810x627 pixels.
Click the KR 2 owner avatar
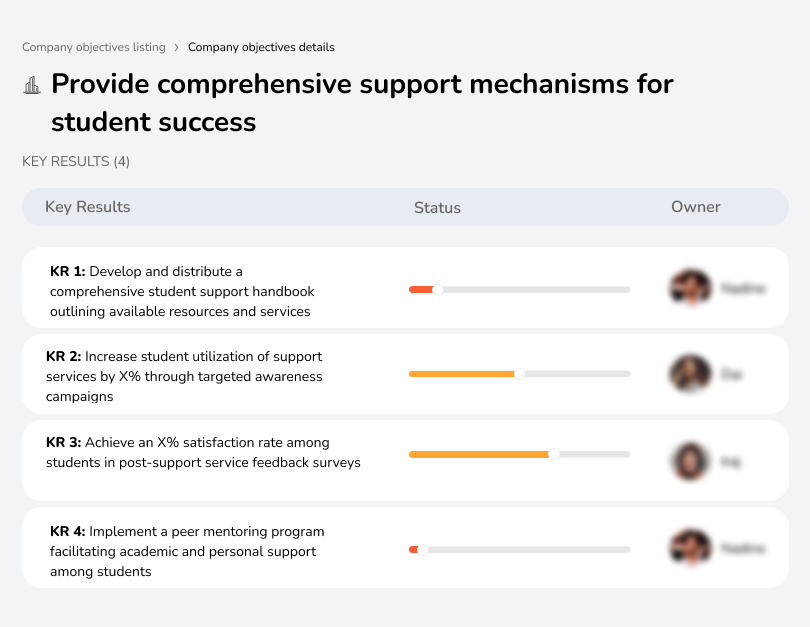click(x=691, y=374)
